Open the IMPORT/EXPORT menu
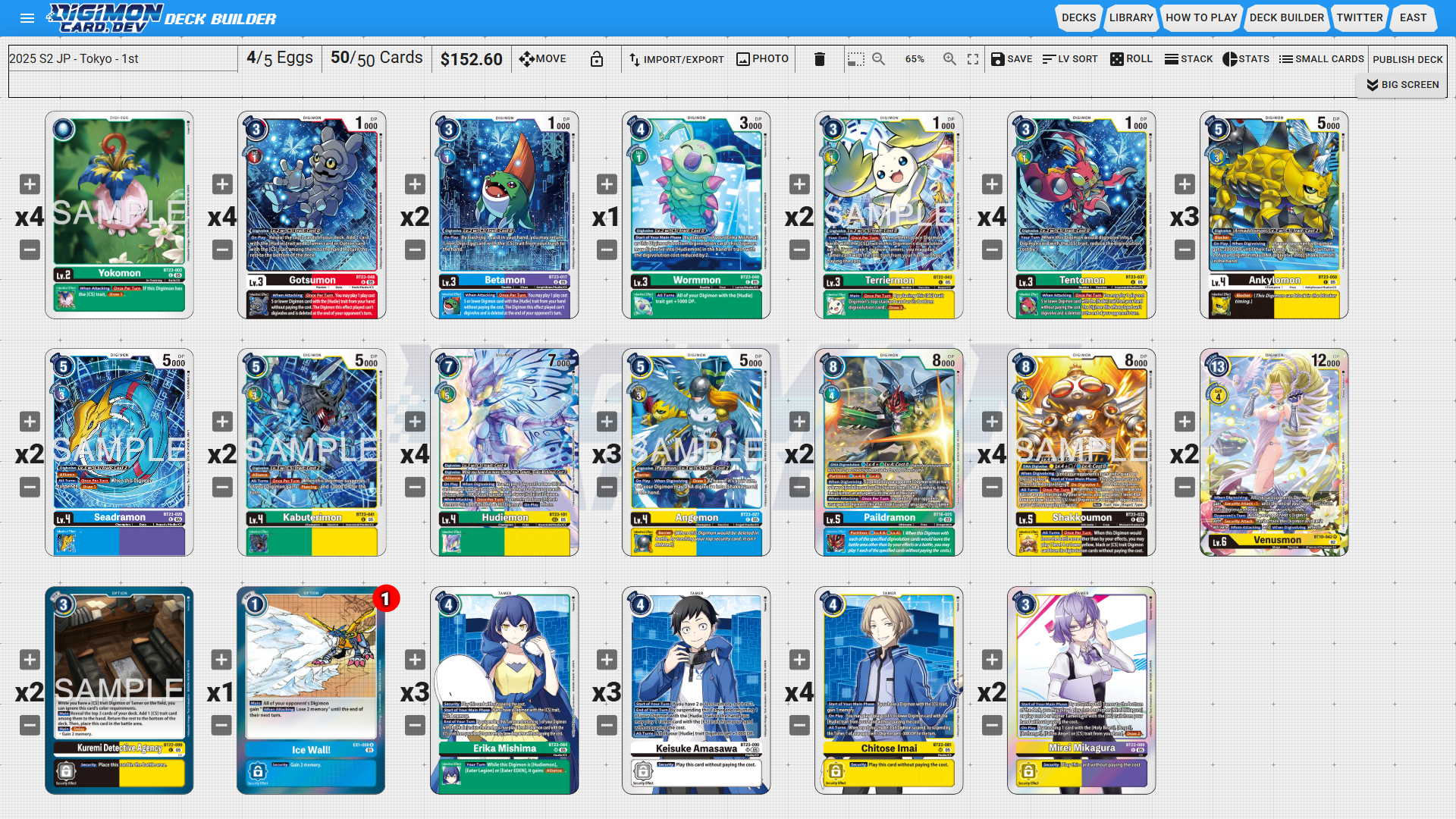1456x819 pixels. [x=676, y=59]
